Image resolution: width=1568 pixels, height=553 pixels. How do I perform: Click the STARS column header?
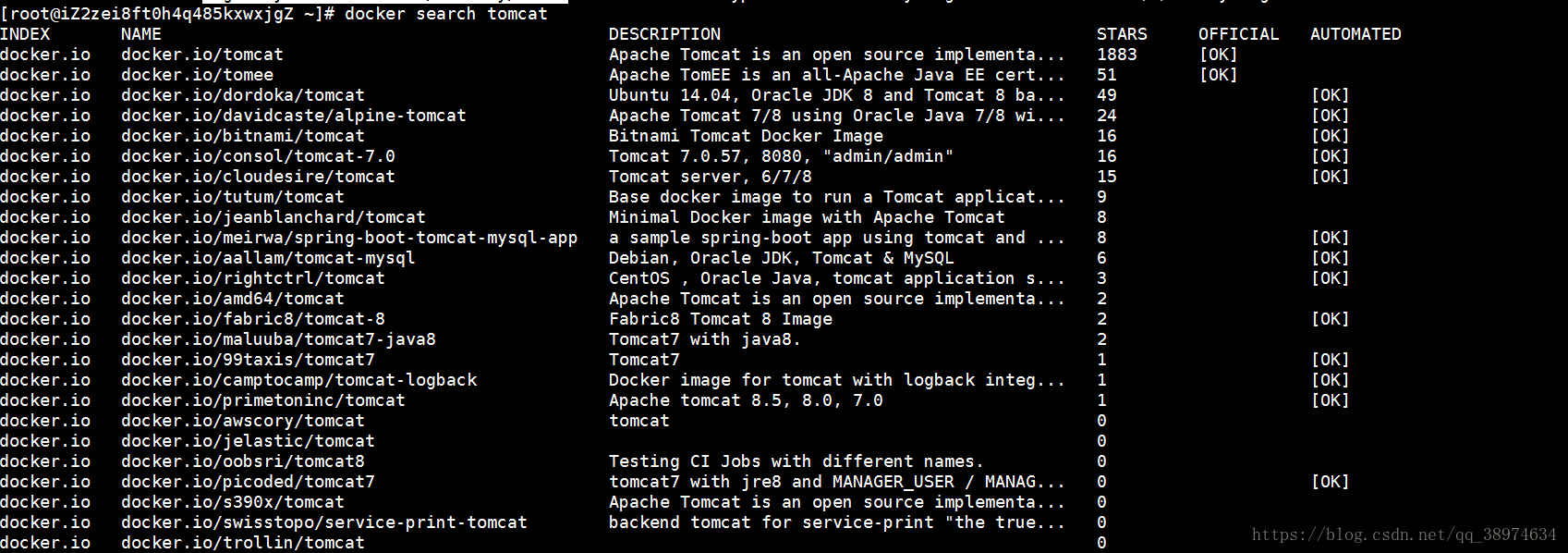point(1122,34)
